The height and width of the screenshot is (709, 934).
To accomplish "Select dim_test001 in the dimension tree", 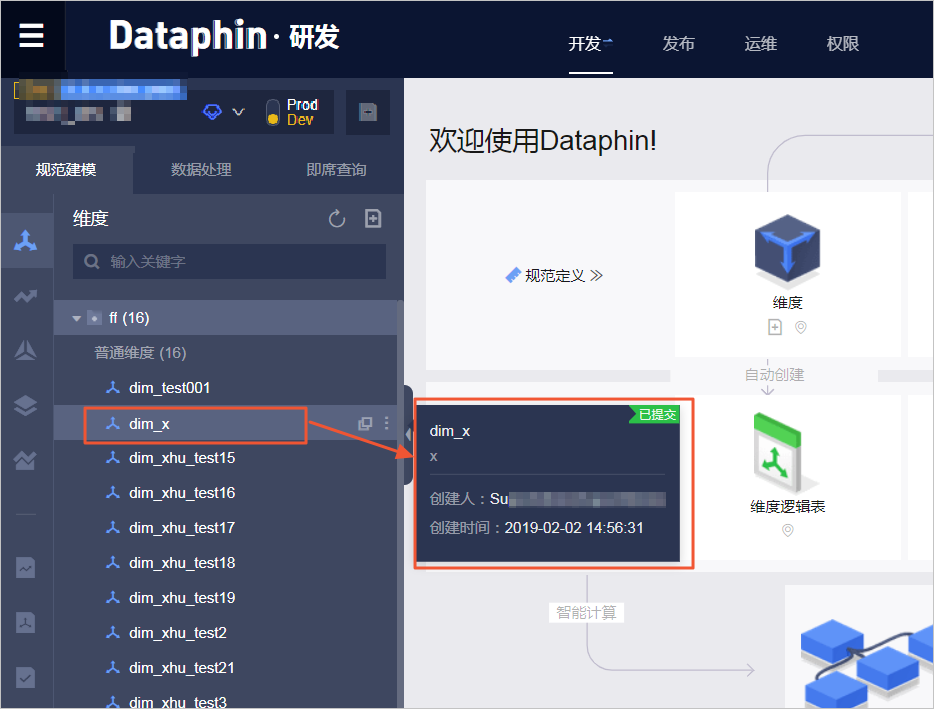I will click(169, 388).
